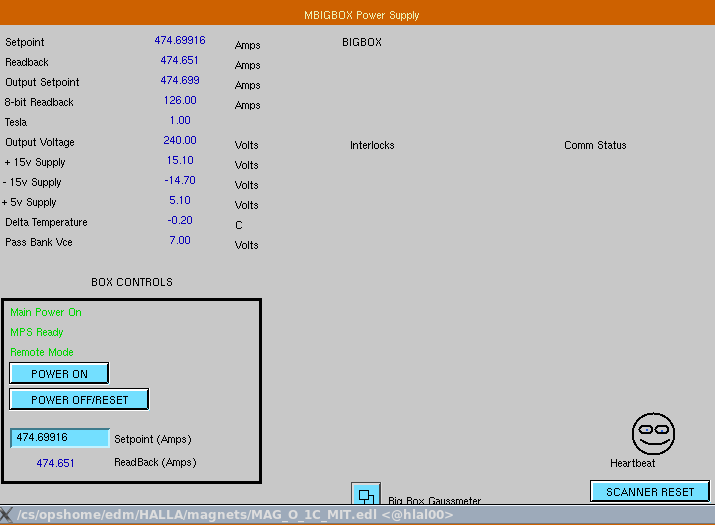Image resolution: width=715 pixels, height=525 pixels.
Task: Click the MBIGBOX Power Supply title
Action: (x=362, y=15)
